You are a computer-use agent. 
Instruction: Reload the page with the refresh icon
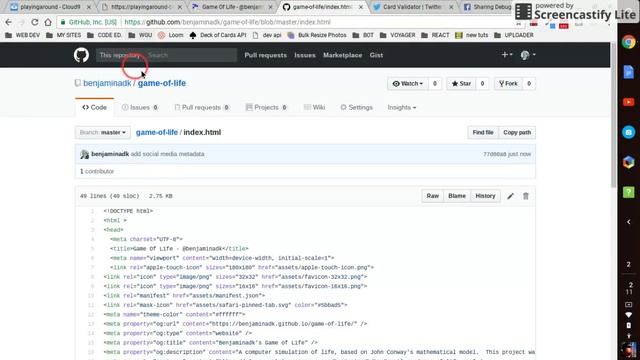(35, 22)
